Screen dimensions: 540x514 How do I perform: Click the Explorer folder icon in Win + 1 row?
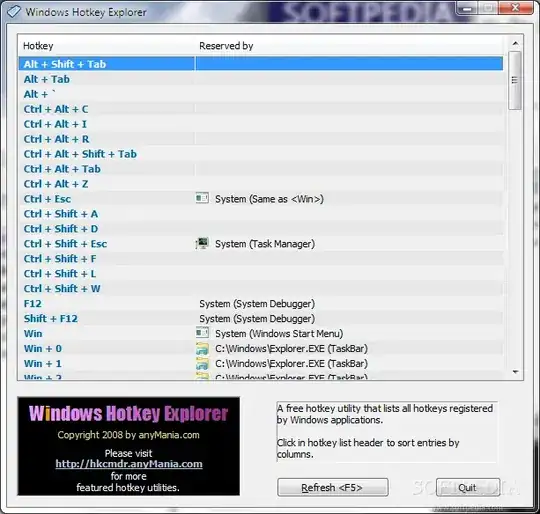202,364
